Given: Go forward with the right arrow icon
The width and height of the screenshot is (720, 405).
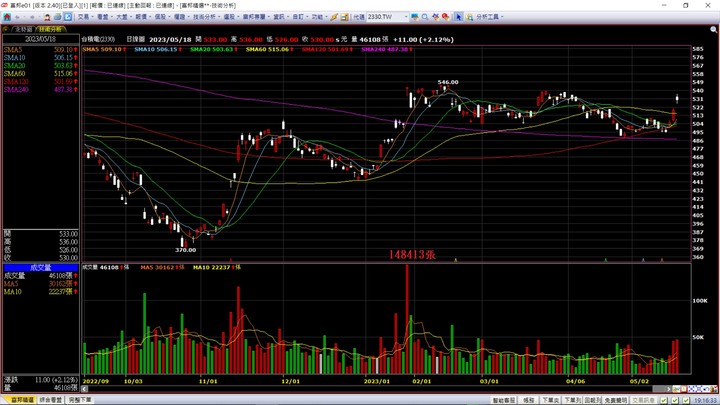Looking at the screenshot, I should pos(32,17).
